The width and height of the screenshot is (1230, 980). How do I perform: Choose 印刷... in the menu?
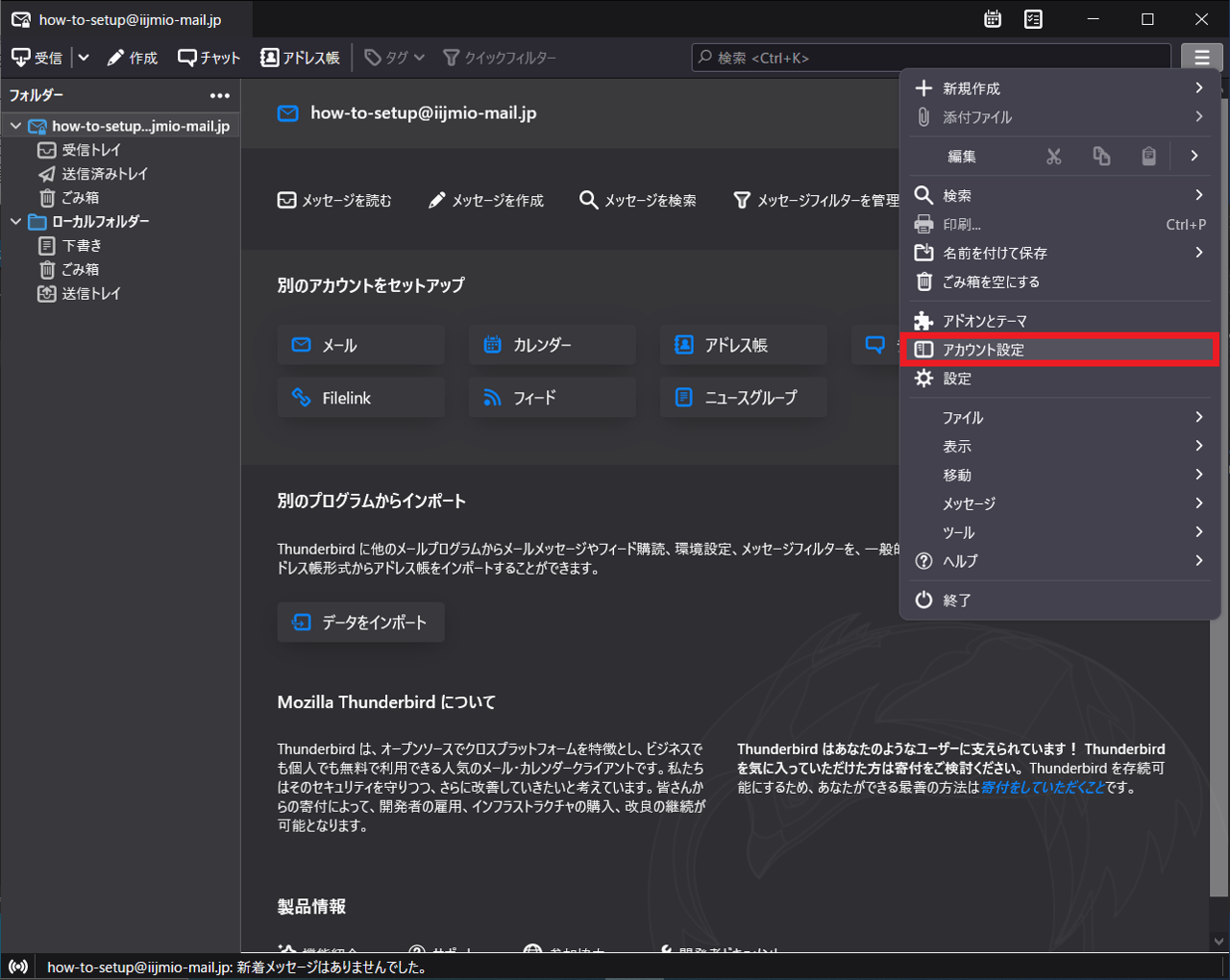click(x=1060, y=224)
